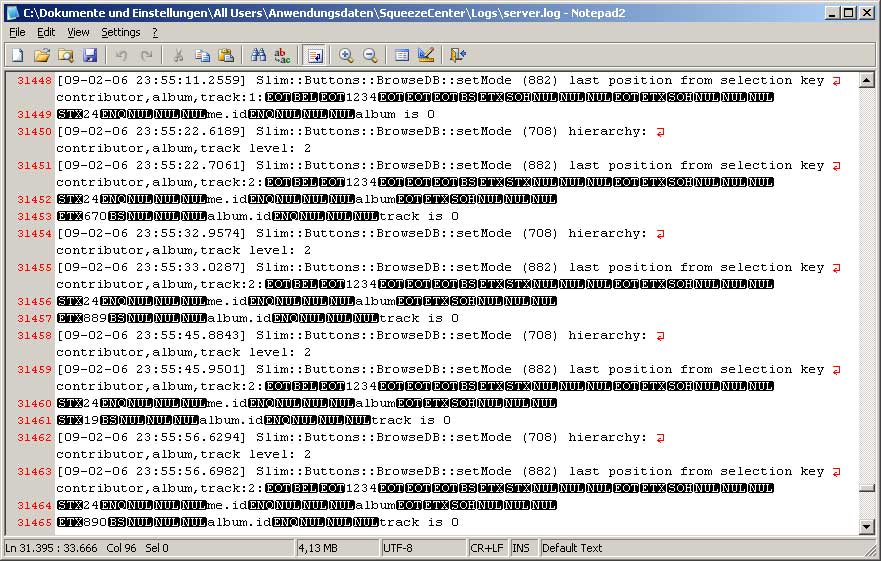
Task: Zoom in with the magnifier plus icon
Action: [346, 56]
